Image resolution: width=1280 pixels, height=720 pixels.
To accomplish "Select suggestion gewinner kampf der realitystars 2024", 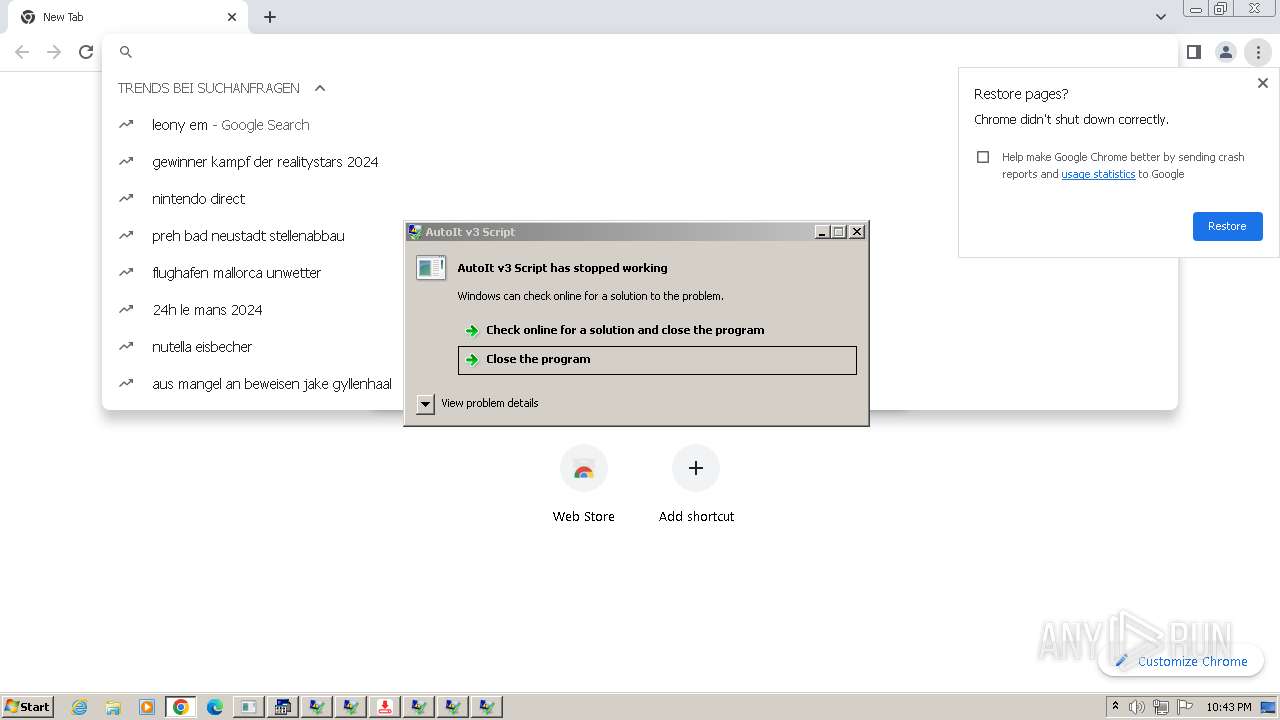I will click(x=640, y=162).
